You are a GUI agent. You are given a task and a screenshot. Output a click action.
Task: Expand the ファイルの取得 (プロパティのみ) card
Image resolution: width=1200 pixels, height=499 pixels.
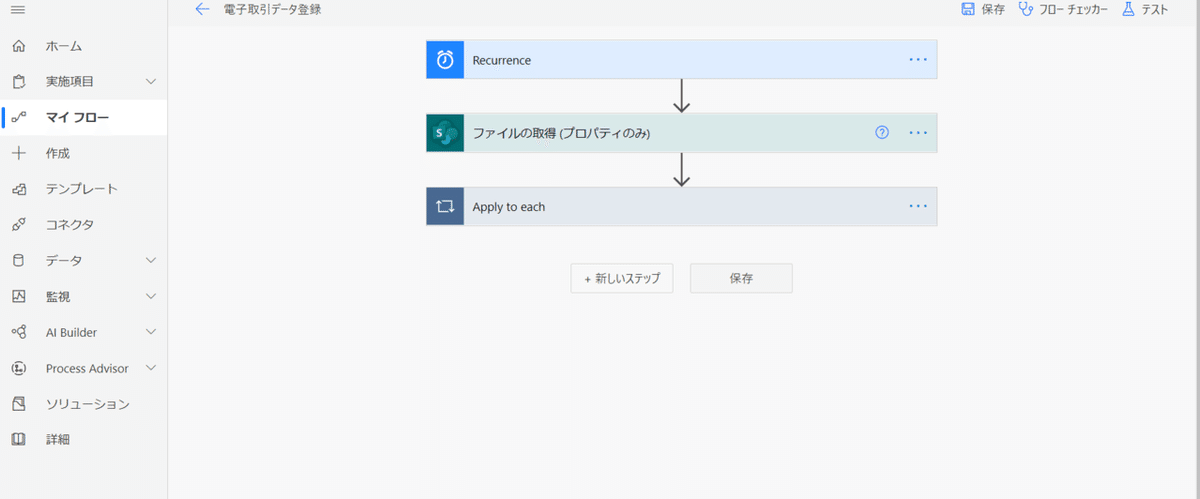[x=681, y=133]
